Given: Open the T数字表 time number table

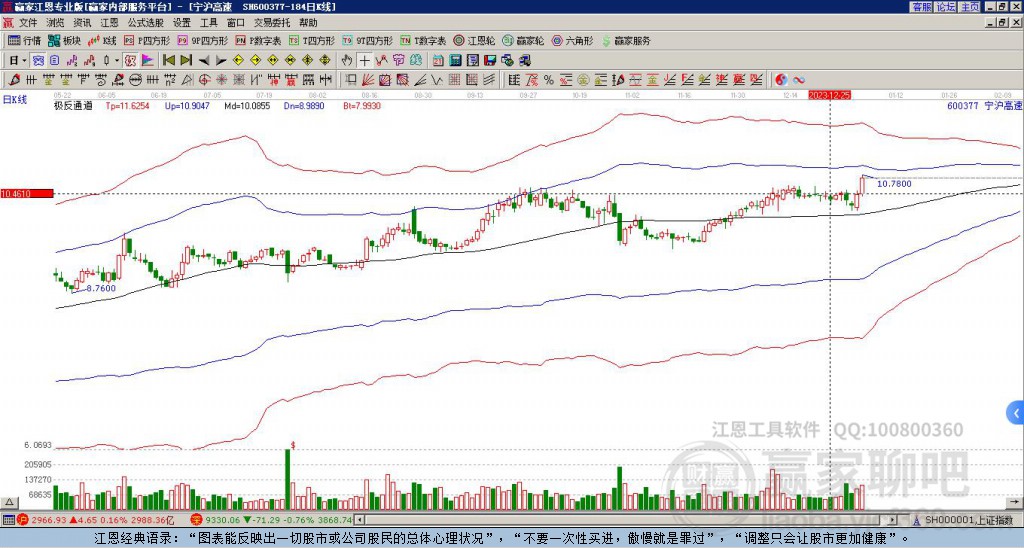Looking at the screenshot, I should click(x=423, y=40).
